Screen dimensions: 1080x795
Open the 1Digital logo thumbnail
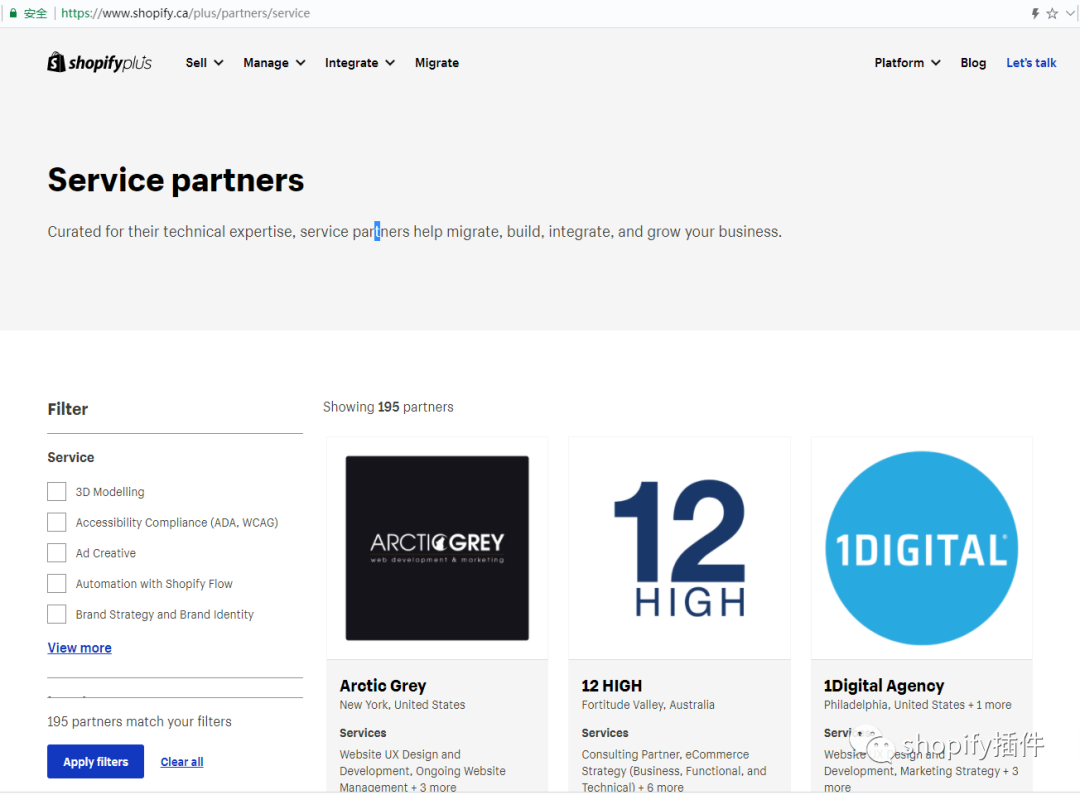point(922,548)
